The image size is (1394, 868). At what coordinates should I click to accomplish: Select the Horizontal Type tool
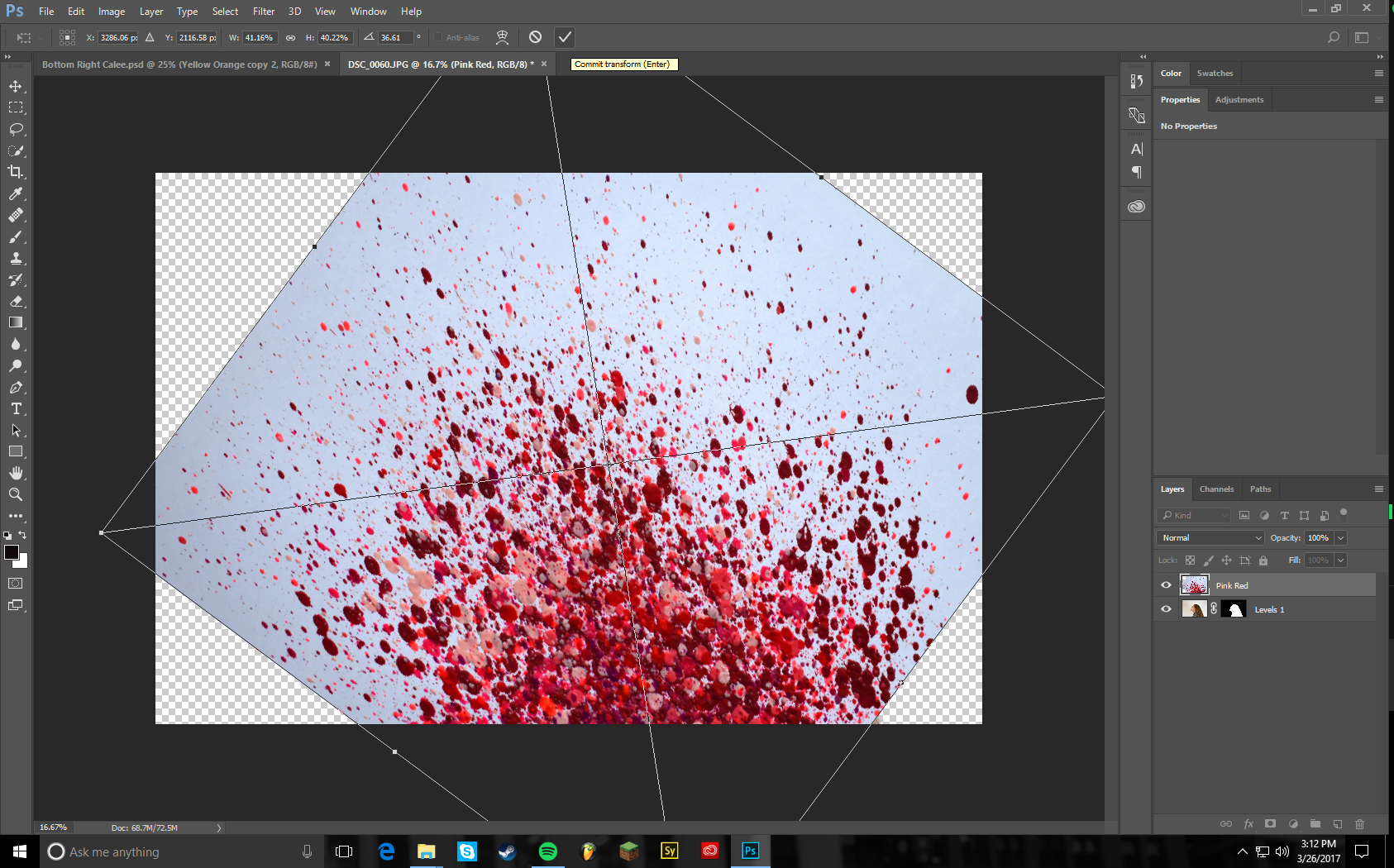(x=16, y=408)
